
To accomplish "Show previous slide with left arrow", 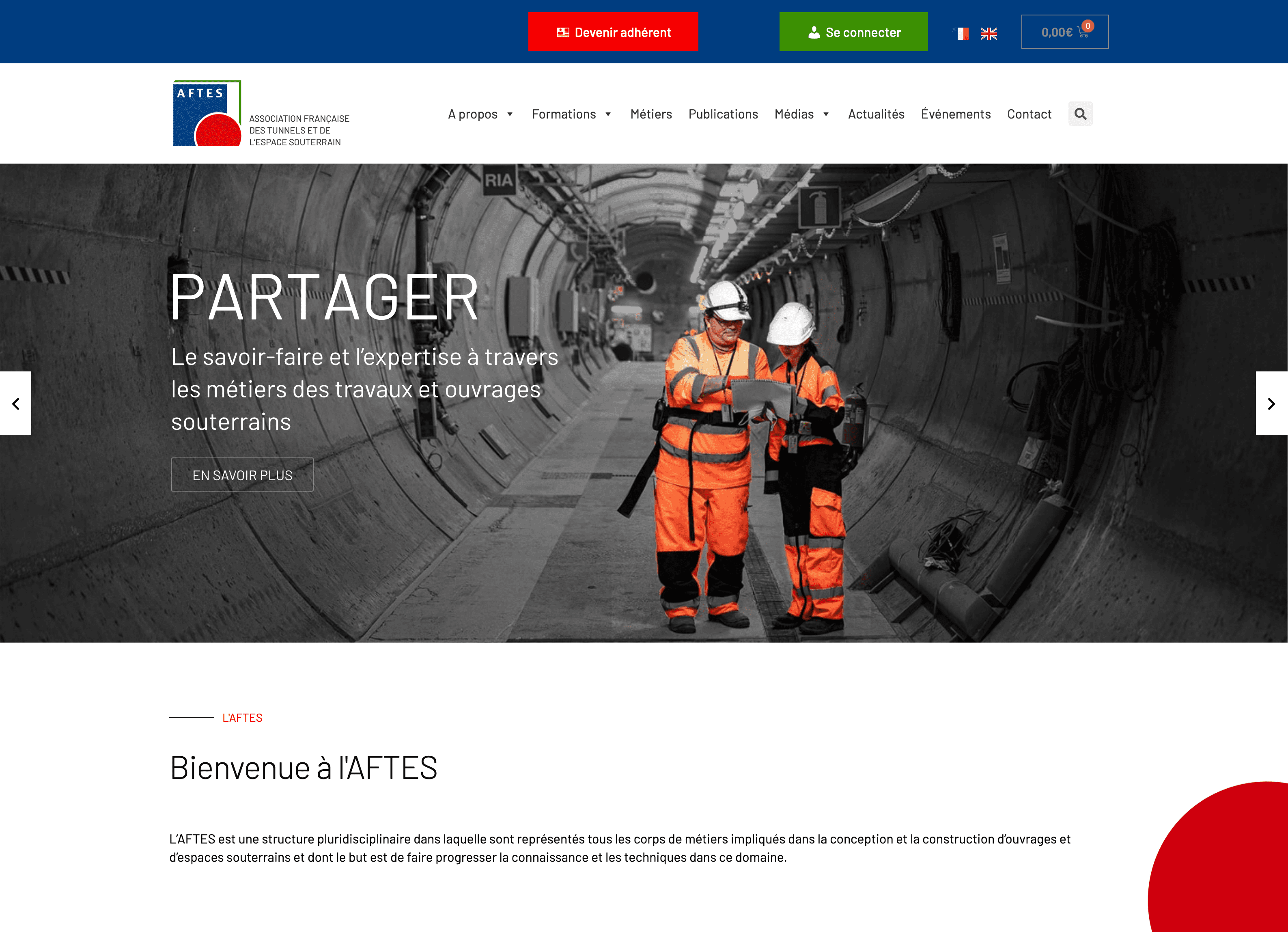I will [15, 403].
